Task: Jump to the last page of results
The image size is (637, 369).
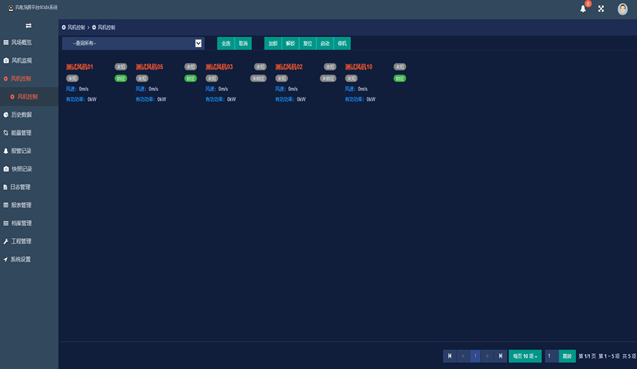Action: (500, 356)
